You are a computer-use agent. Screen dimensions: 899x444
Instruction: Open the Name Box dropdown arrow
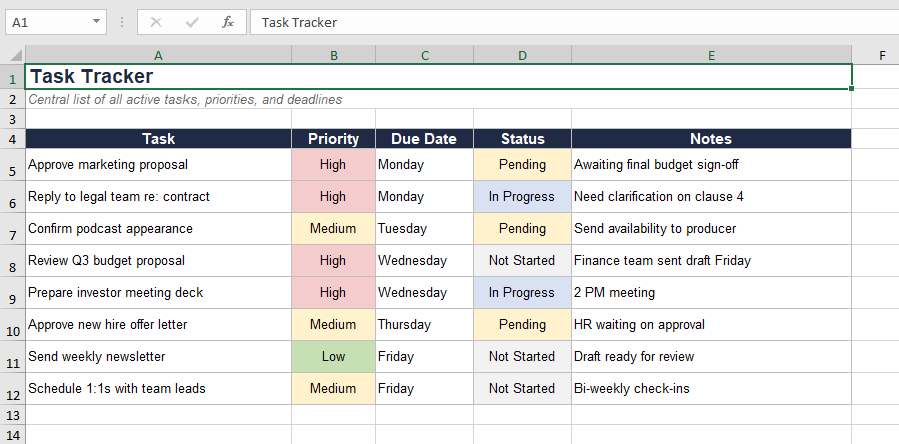pos(96,22)
